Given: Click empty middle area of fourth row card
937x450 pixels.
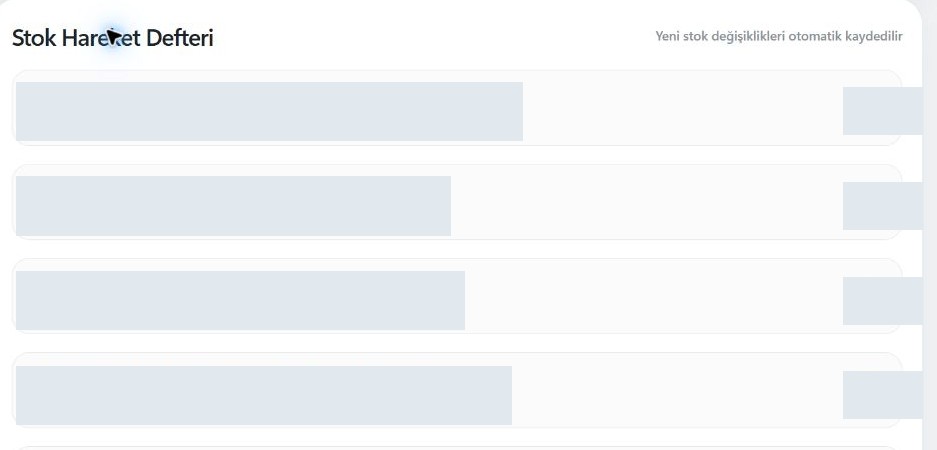Looking at the screenshot, I should coord(677,391).
